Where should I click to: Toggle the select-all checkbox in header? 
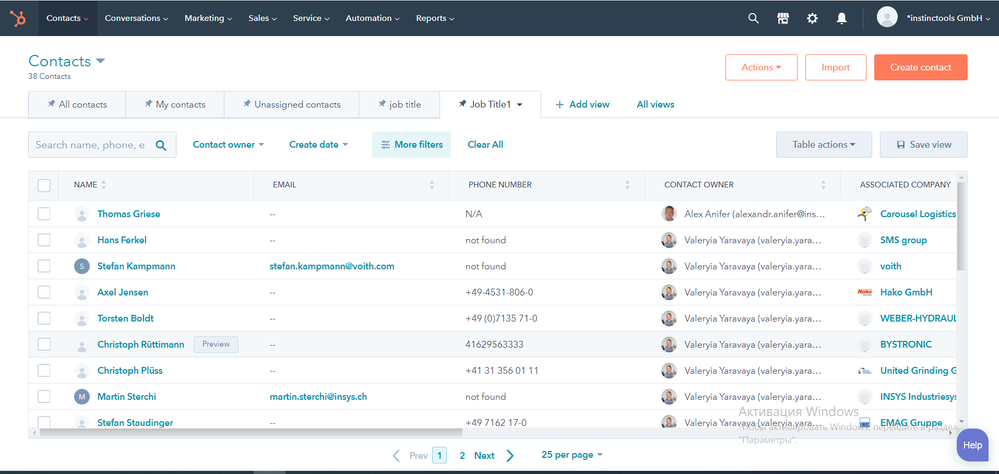tap(44, 185)
